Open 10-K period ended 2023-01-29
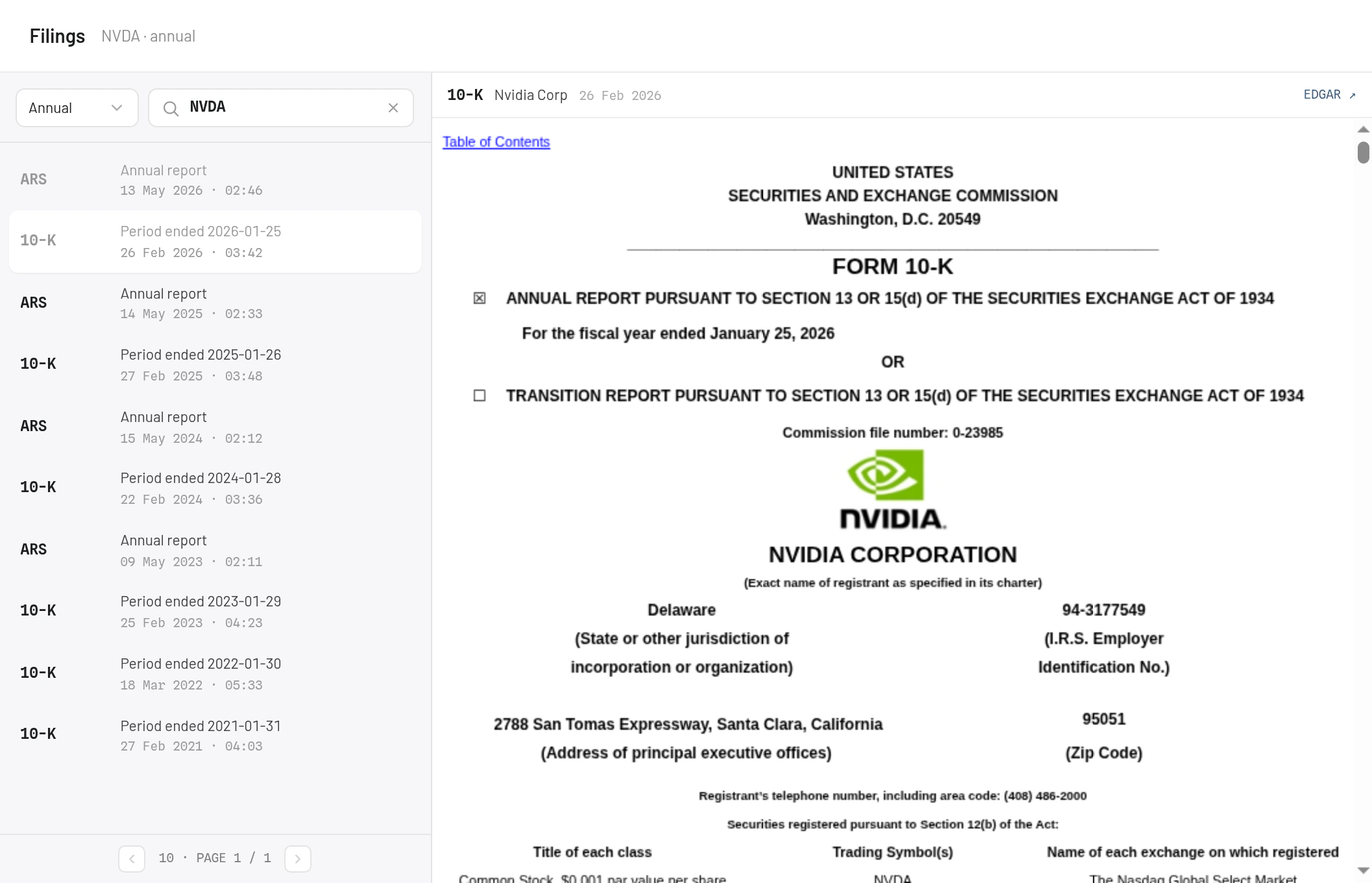Image resolution: width=1372 pixels, height=883 pixels. (215, 612)
